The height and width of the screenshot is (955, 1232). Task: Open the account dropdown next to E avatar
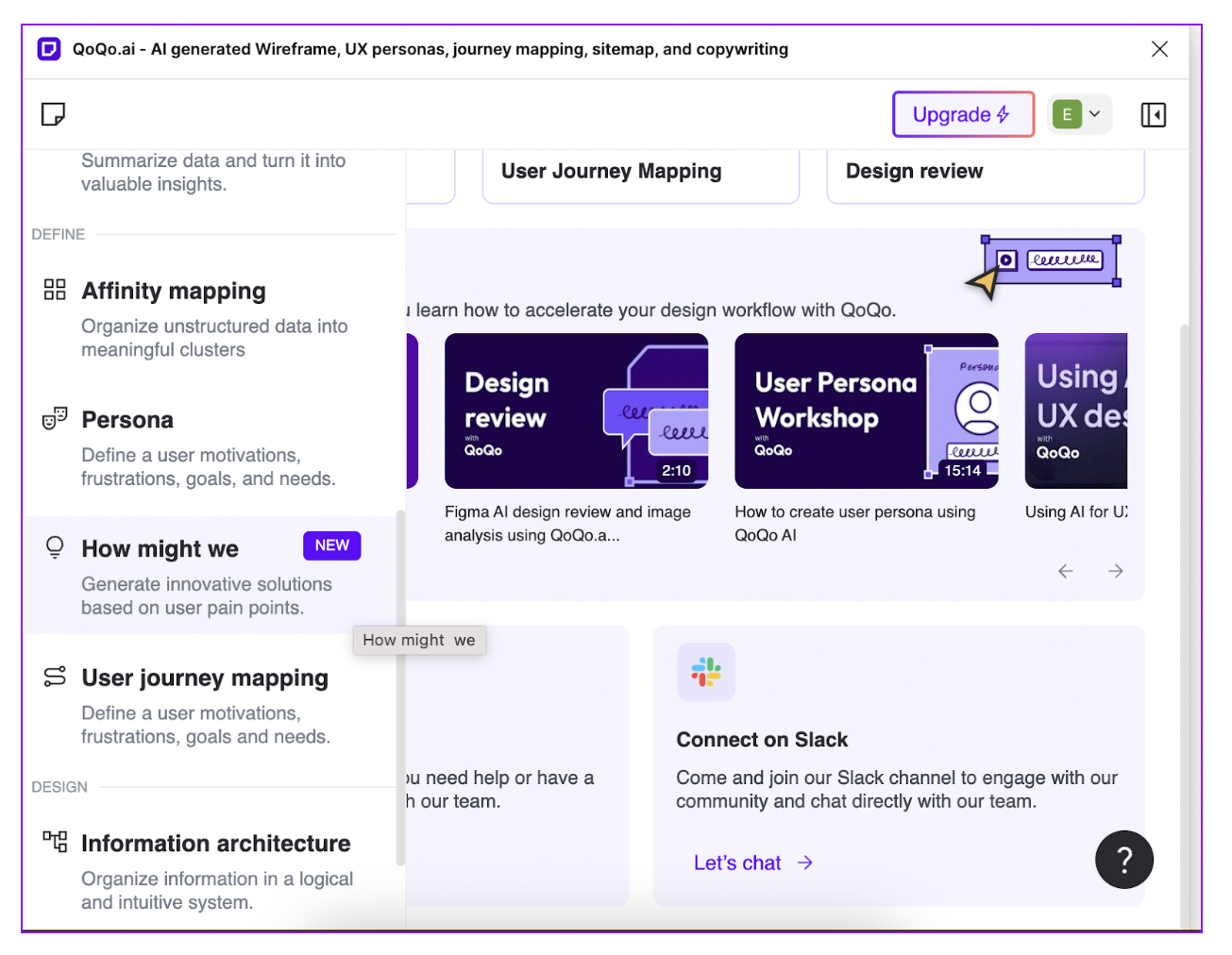[x=1096, y=113]
